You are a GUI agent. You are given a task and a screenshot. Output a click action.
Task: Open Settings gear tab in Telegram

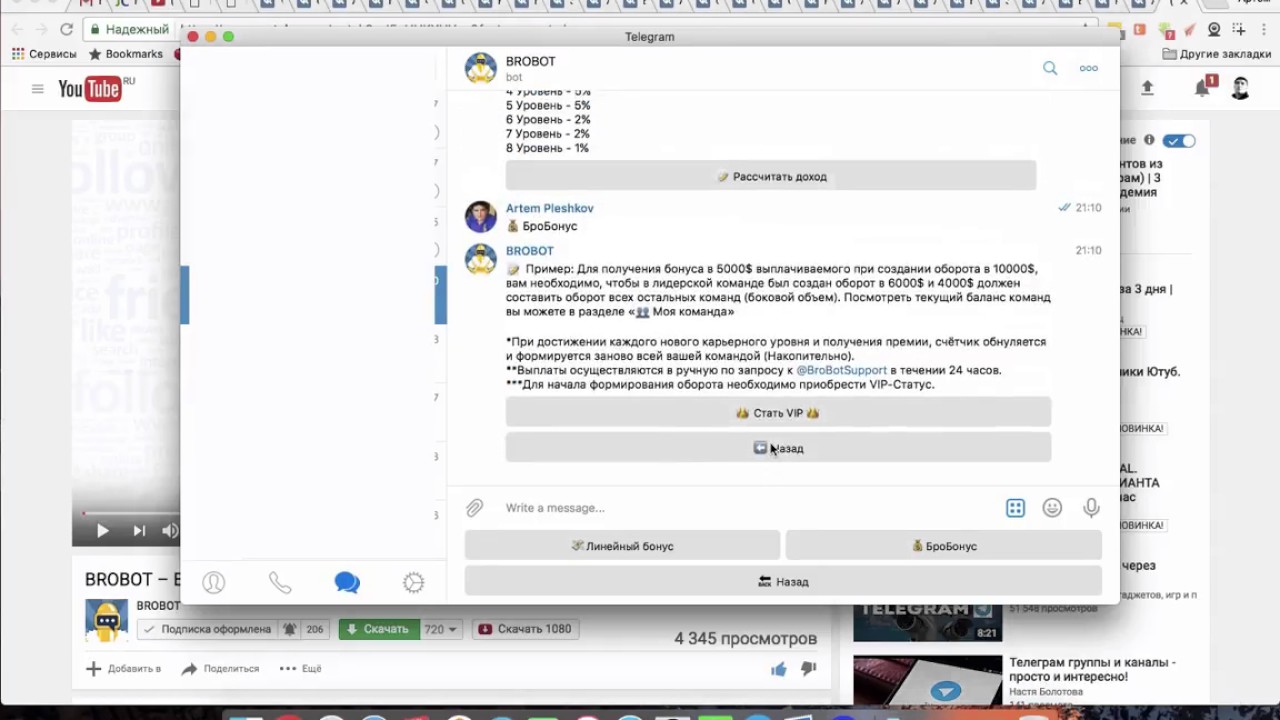click(413, 583)
